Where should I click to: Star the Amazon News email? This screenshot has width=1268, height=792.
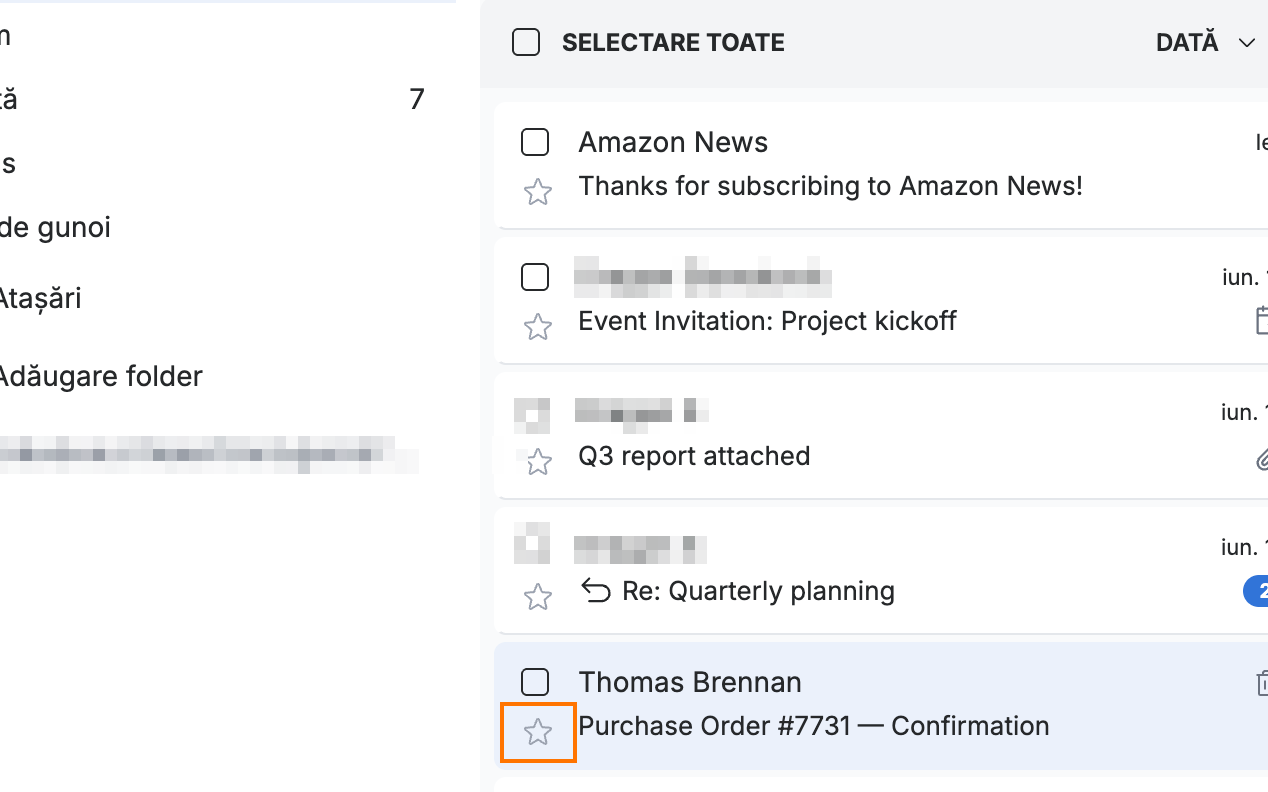[538, 192]
